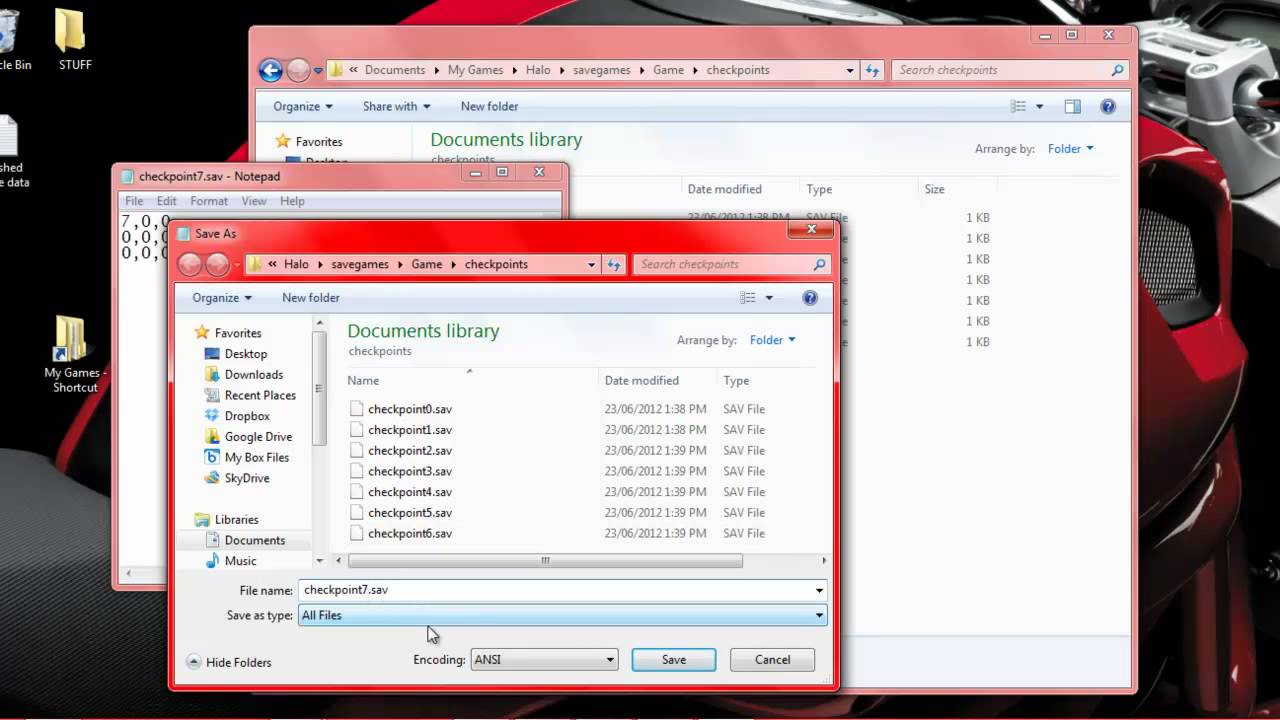Screen dimensions: 1280x720
Task: Sort by Size column in Explorer window
Action: click(934, 189)
